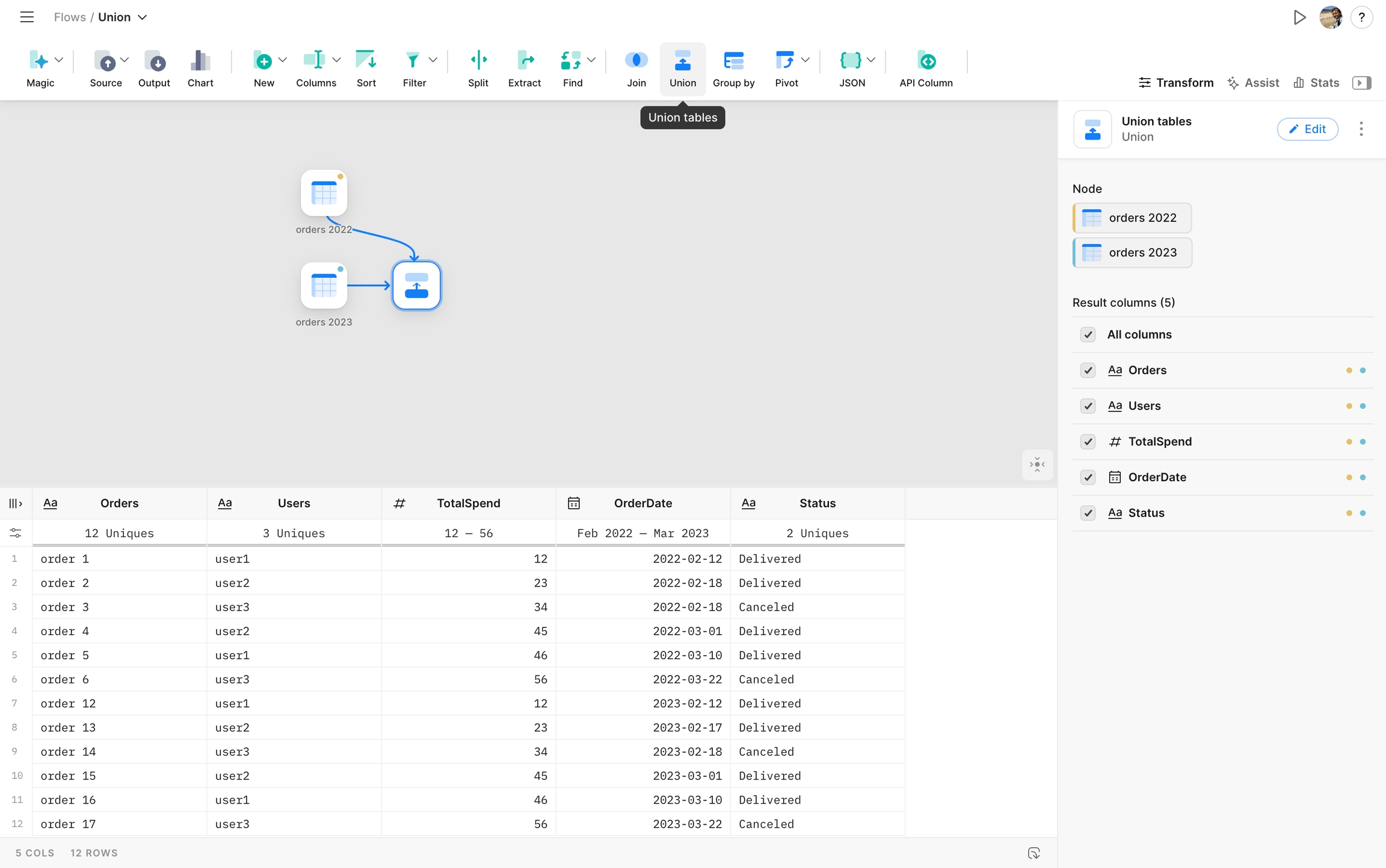
Task: Click the Edit button
Action: 1307,129
